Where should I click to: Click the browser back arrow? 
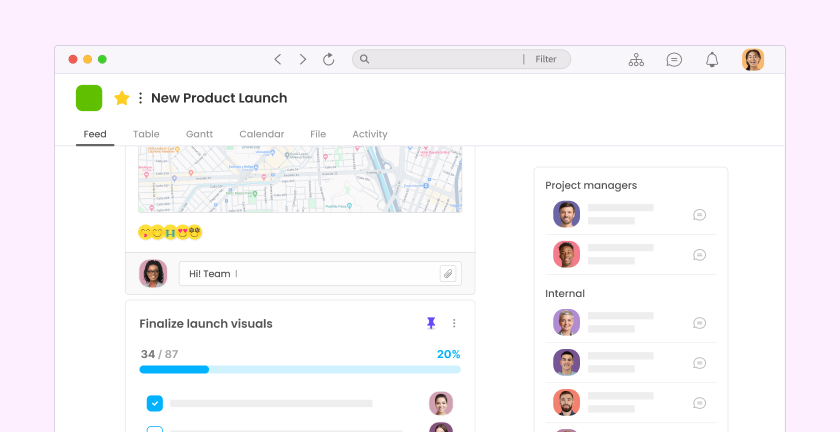pyautogui.click(x=278, y=60)
